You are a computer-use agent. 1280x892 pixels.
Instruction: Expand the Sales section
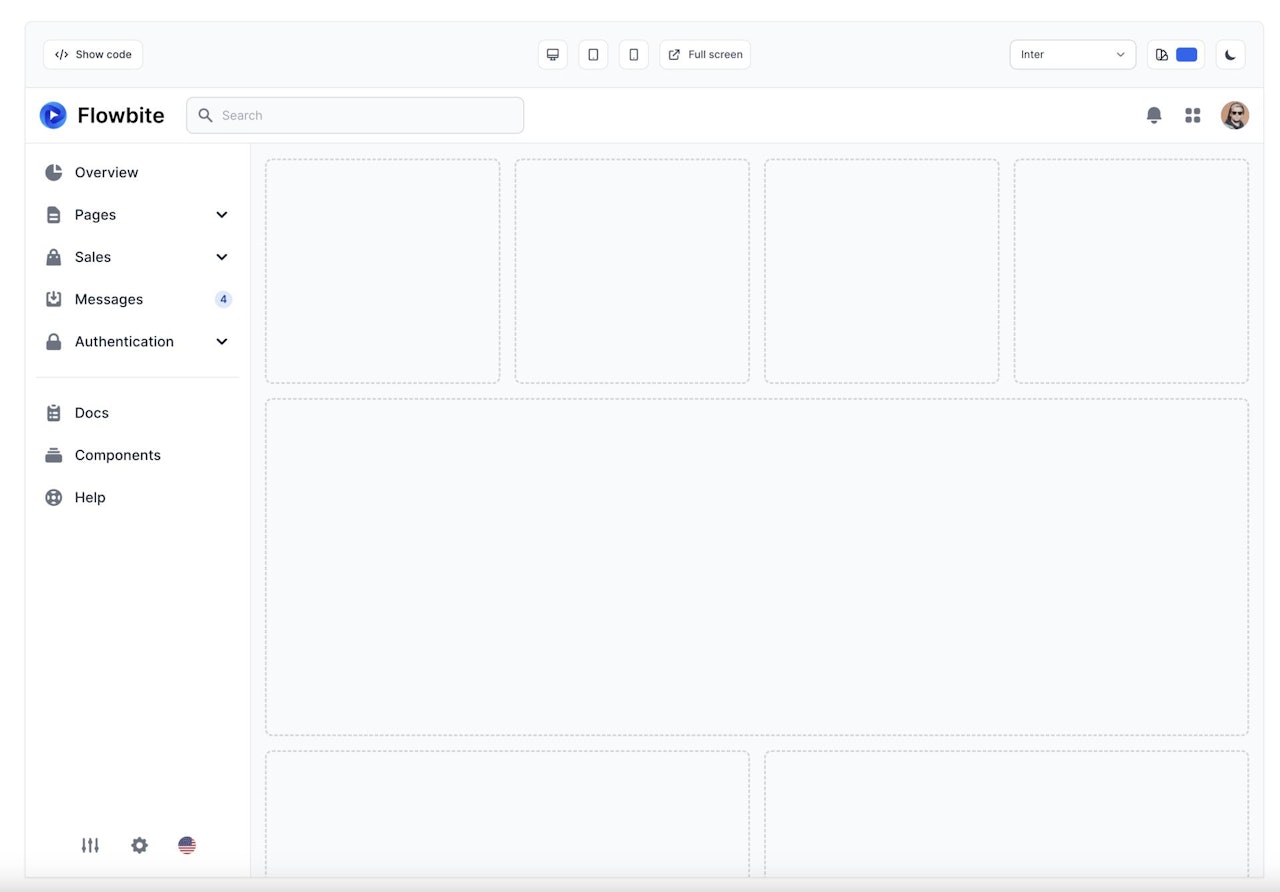[x=221, y=257]
